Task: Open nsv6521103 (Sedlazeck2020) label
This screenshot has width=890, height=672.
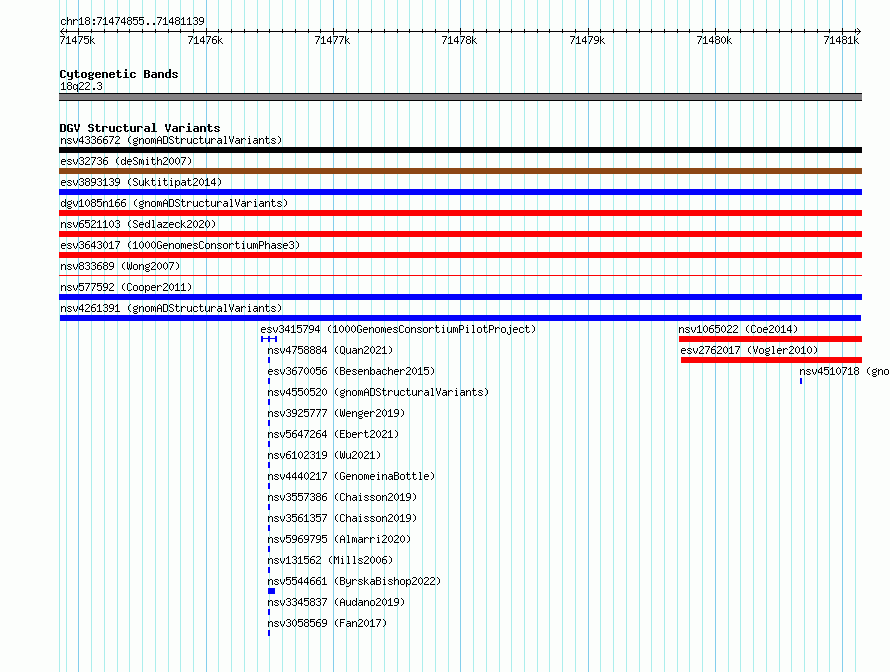Action: (x=138, y=224)
